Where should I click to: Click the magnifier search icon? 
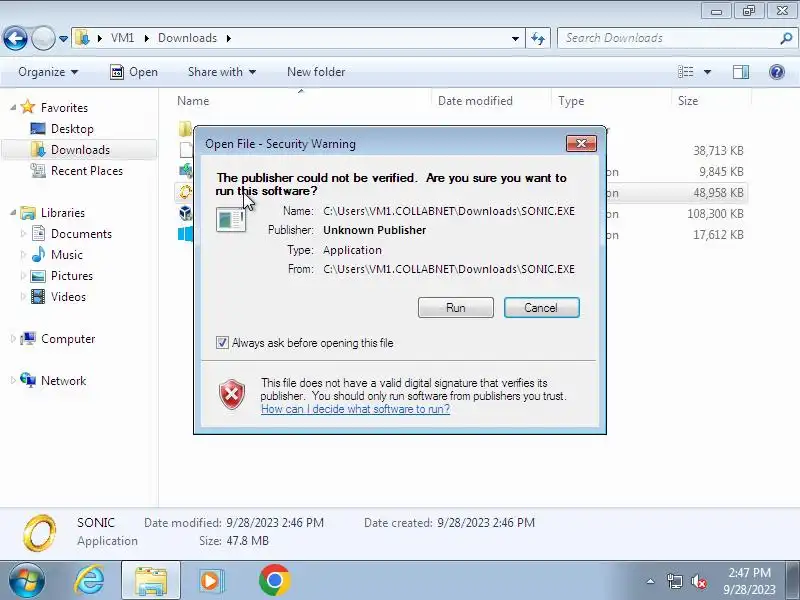pyautogui.click(x=786, y=38)
